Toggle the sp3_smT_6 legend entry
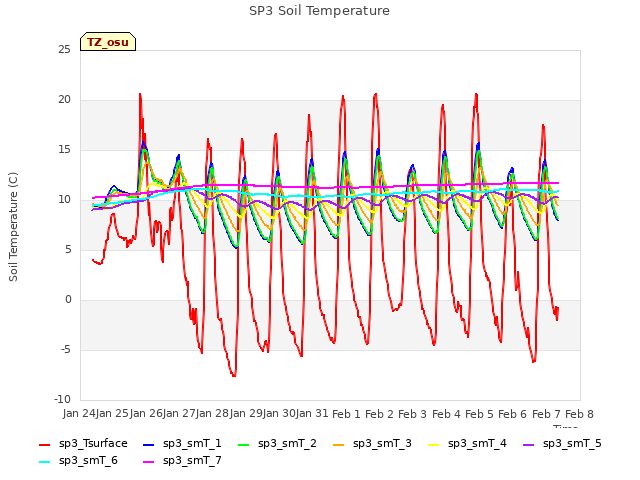The height and width of the screenshot is (480, 640). tap(78, 461)
